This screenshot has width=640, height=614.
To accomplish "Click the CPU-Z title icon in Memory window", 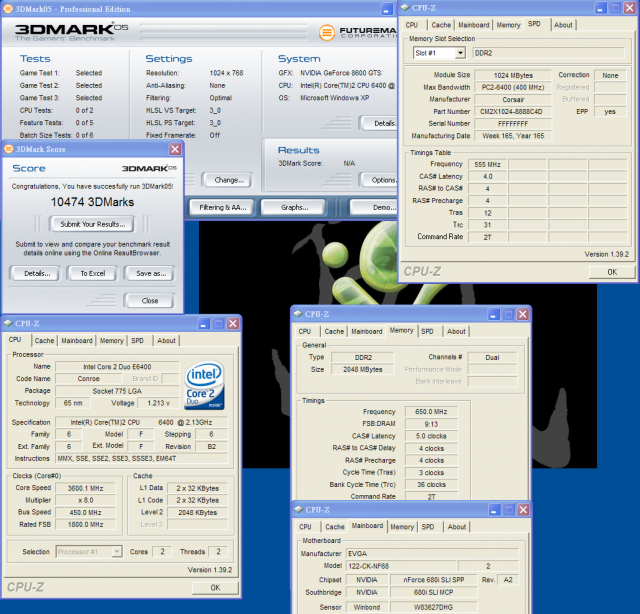I will pyautogui.click(x=298, y=314).
